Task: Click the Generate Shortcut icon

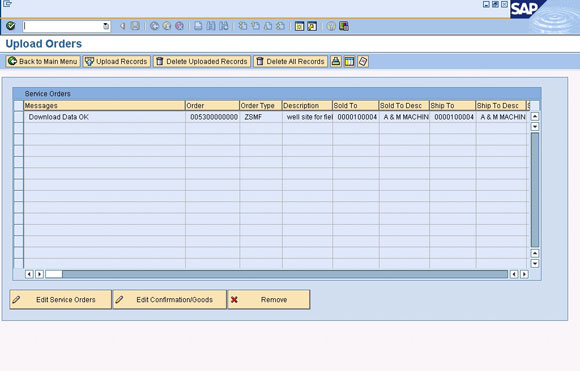Action: point(312,26)
